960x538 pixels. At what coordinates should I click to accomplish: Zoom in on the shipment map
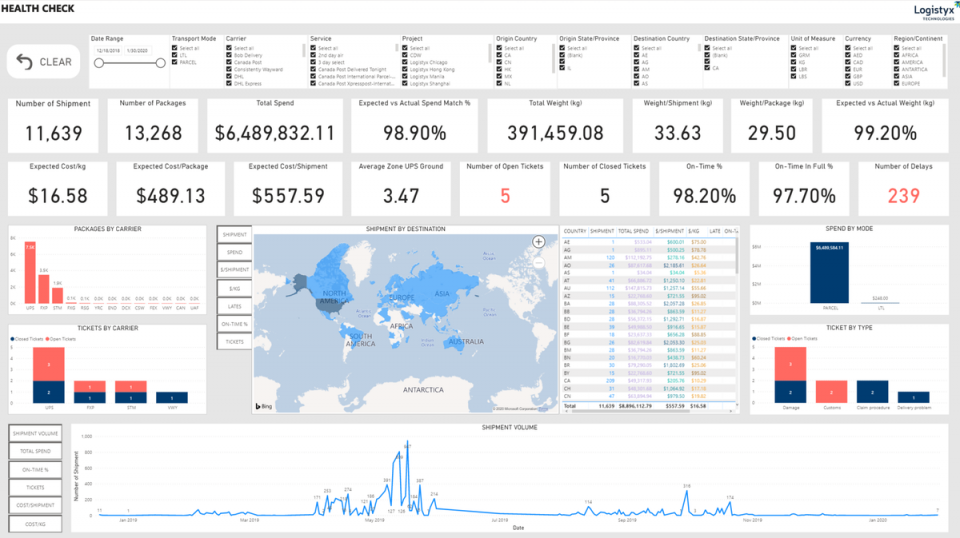[x=538, y=241]
